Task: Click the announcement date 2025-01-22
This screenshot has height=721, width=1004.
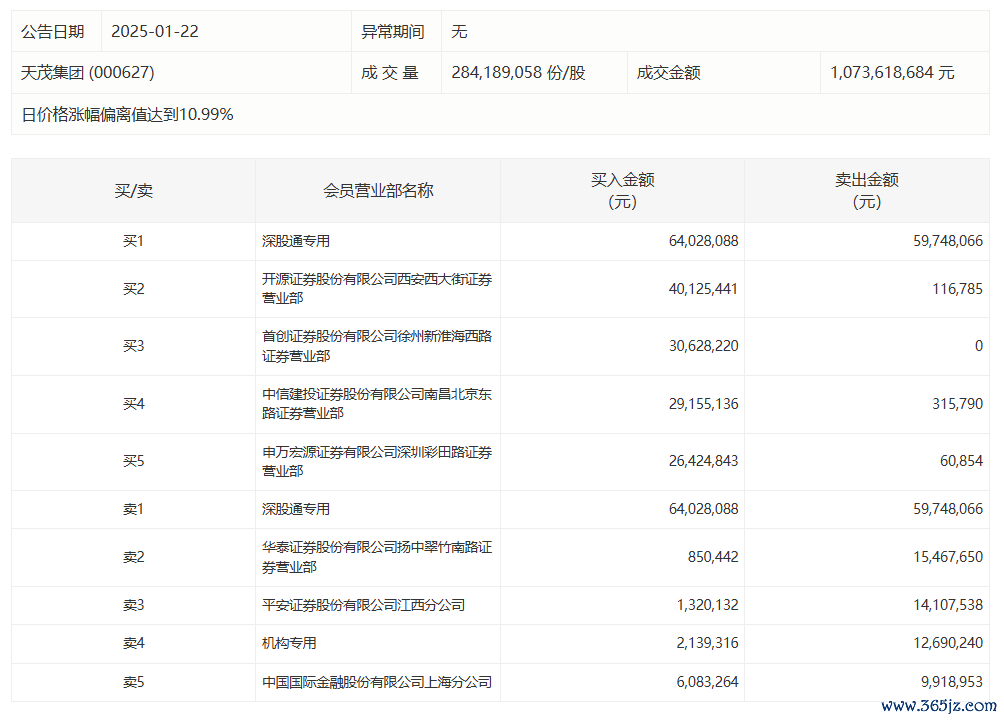Action: (155, 32)
